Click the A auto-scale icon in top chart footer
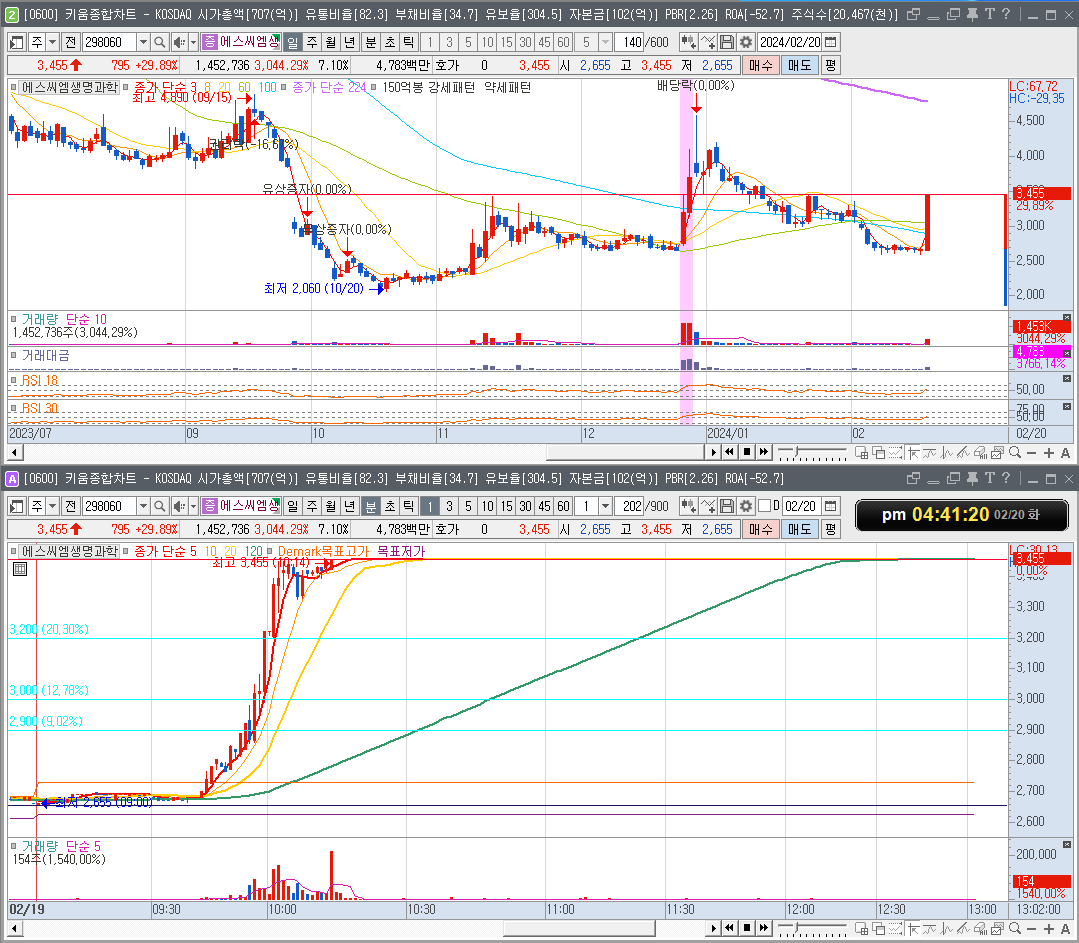This screenshot has height=943, width=1079. click(x=1065, y=452)
